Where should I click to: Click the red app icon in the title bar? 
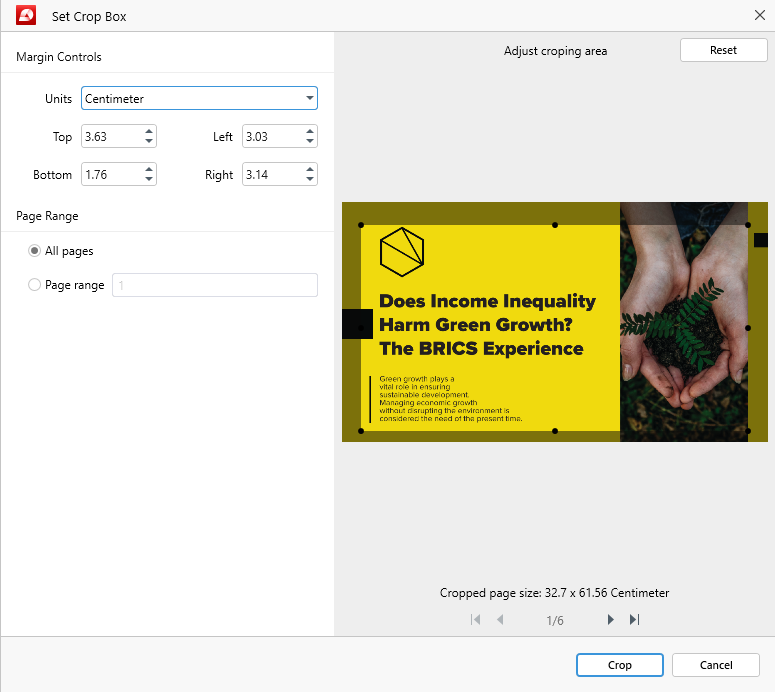(x=26, y=15)
